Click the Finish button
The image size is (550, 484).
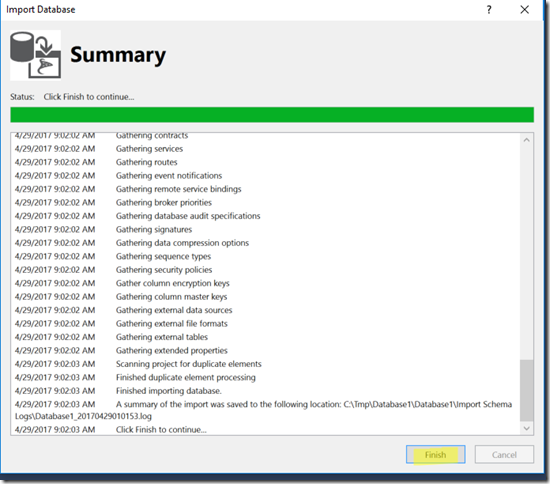pyautogui.click(x=436, y=455)
